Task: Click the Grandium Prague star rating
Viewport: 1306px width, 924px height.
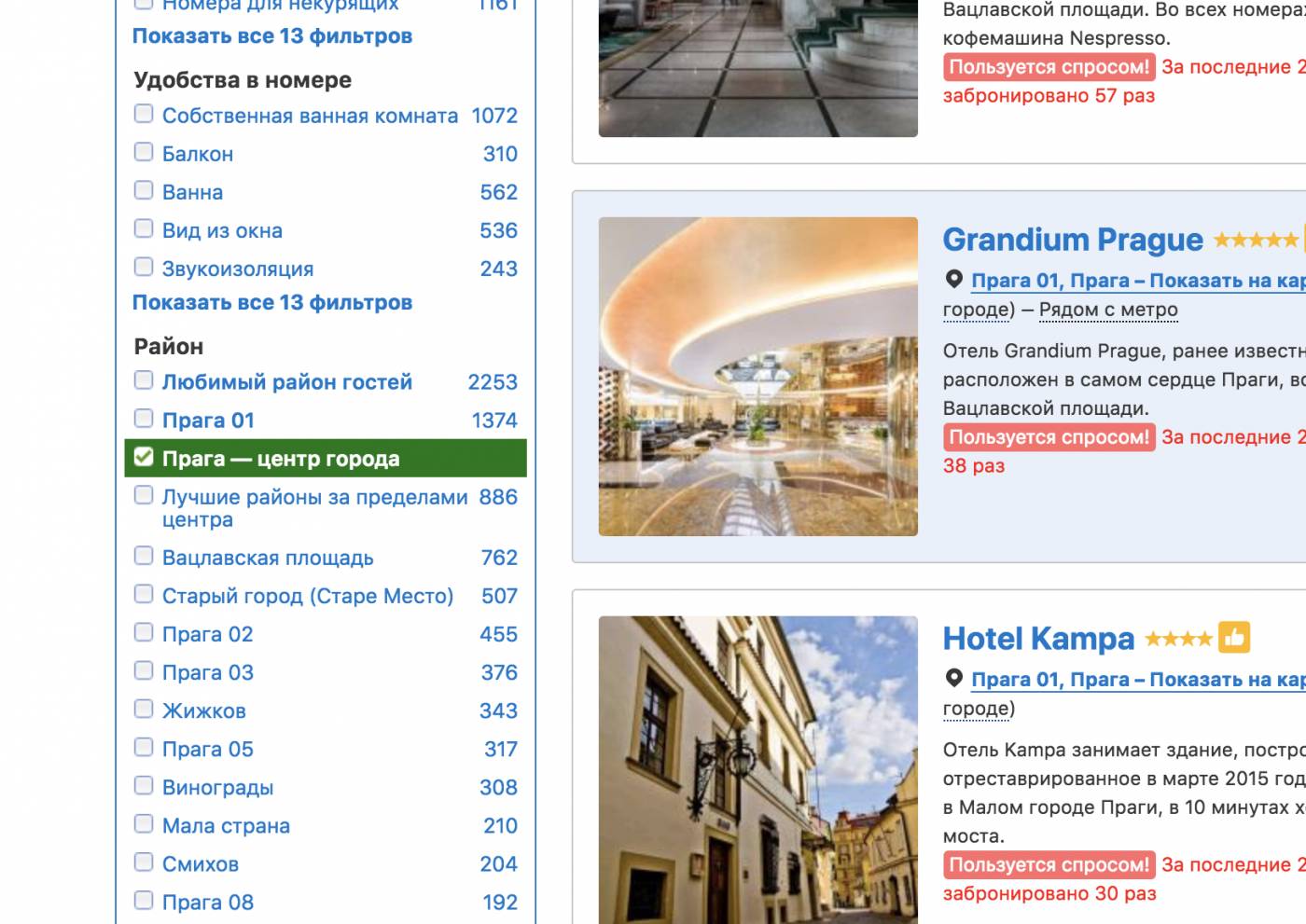Action: (1255, 241)
